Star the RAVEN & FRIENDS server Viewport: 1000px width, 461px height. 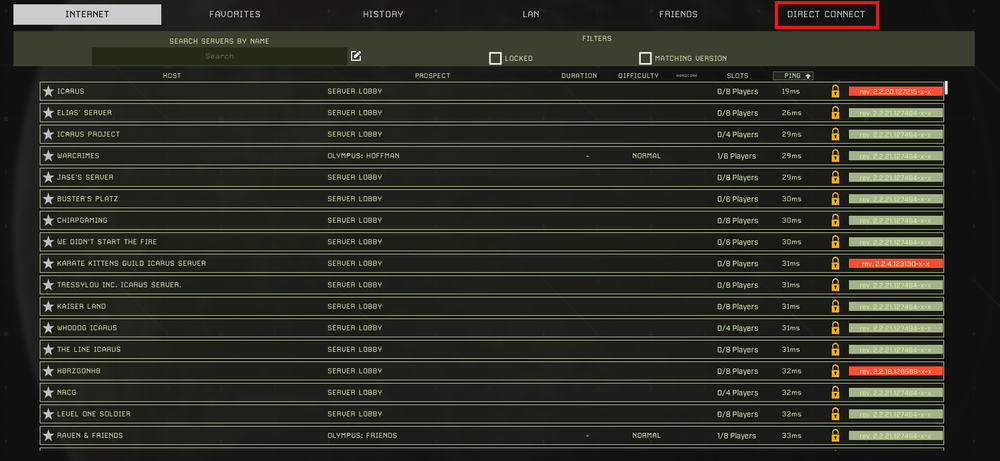coord(47,435)
